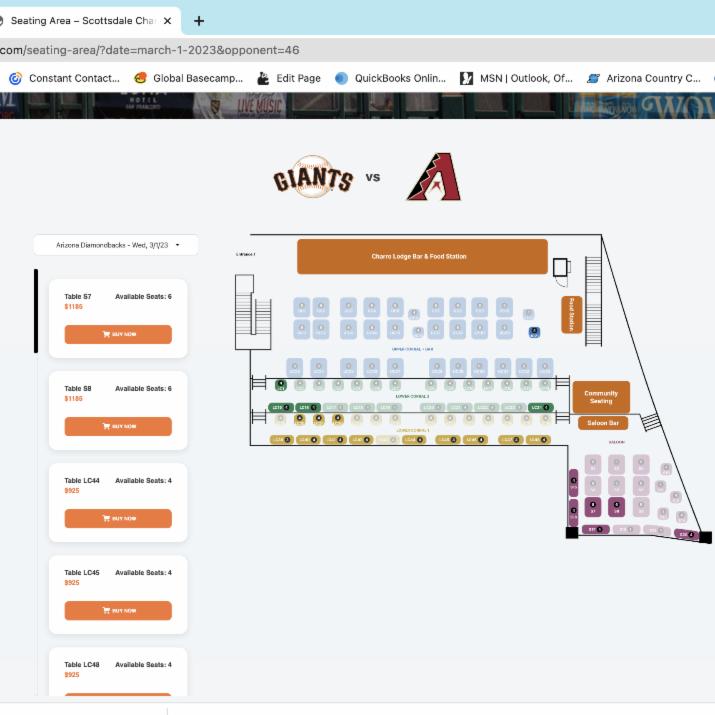Select gold table LC39 in Lower Corral 1
The image size is (715, 715).
click(x=282, y=440)
